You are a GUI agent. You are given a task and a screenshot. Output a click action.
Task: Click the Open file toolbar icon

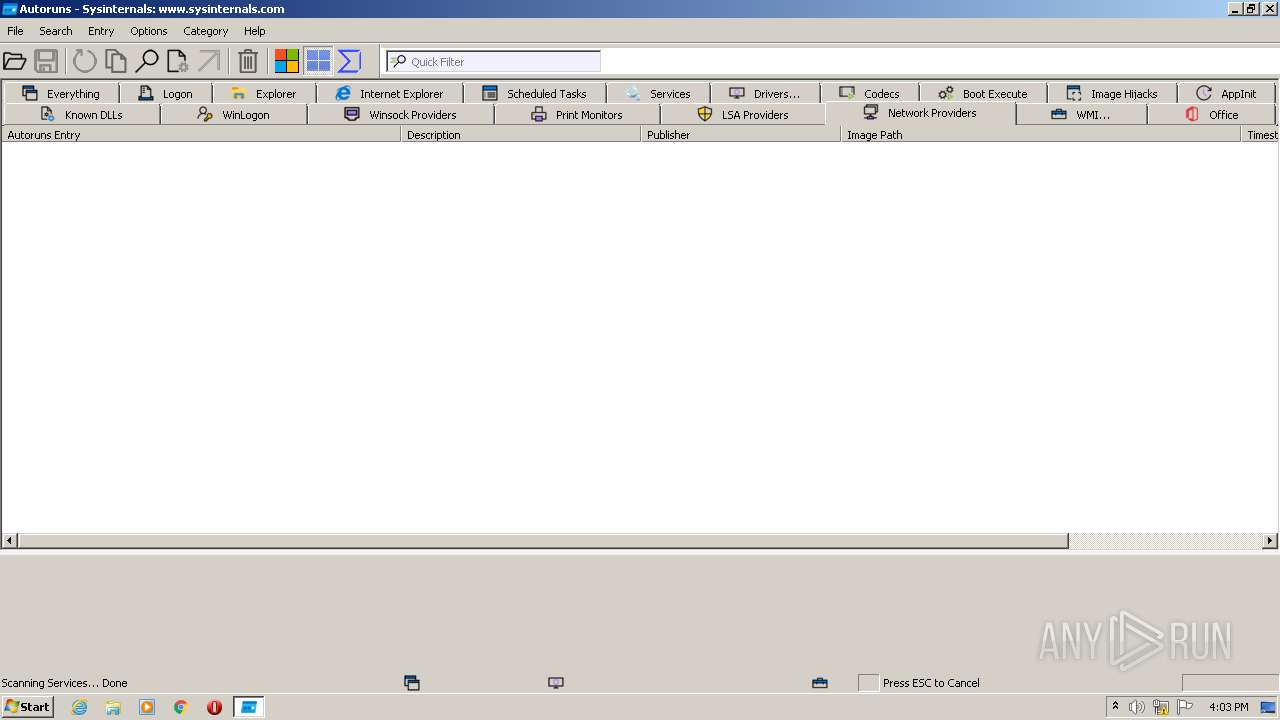(15, 61)
